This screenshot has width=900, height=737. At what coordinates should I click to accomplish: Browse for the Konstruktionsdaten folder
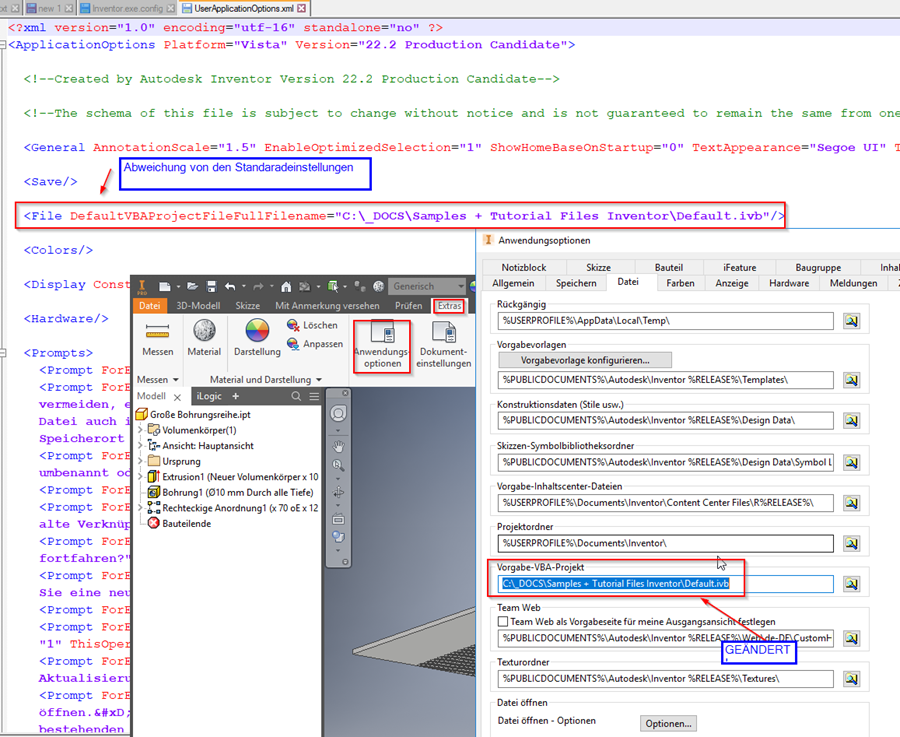click(851, 421)
